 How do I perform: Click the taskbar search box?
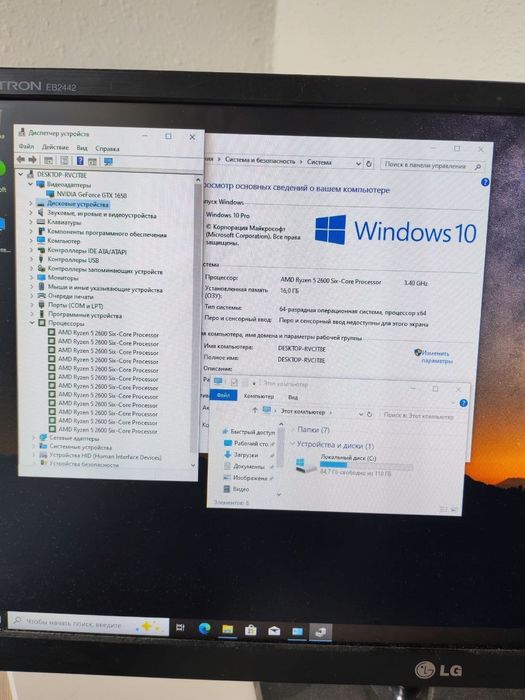[x=88, y=624]
